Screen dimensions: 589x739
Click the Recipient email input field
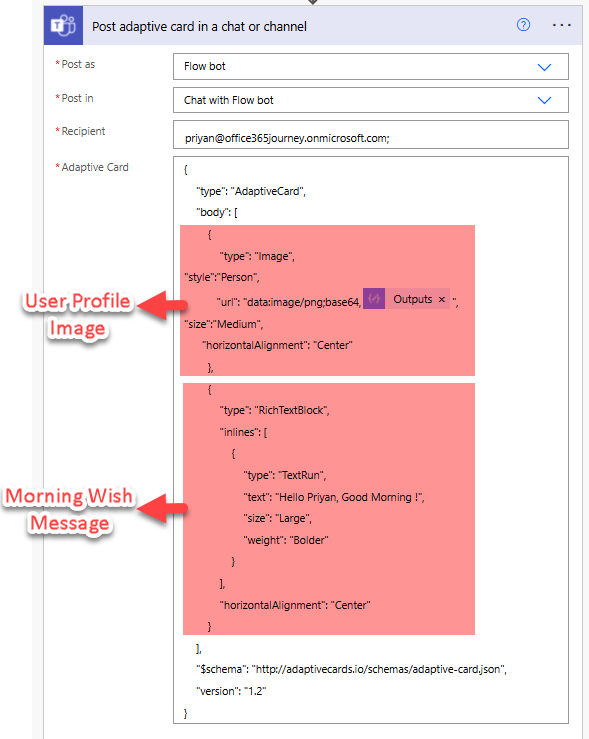pyautogui.click(x=370, y=135)
